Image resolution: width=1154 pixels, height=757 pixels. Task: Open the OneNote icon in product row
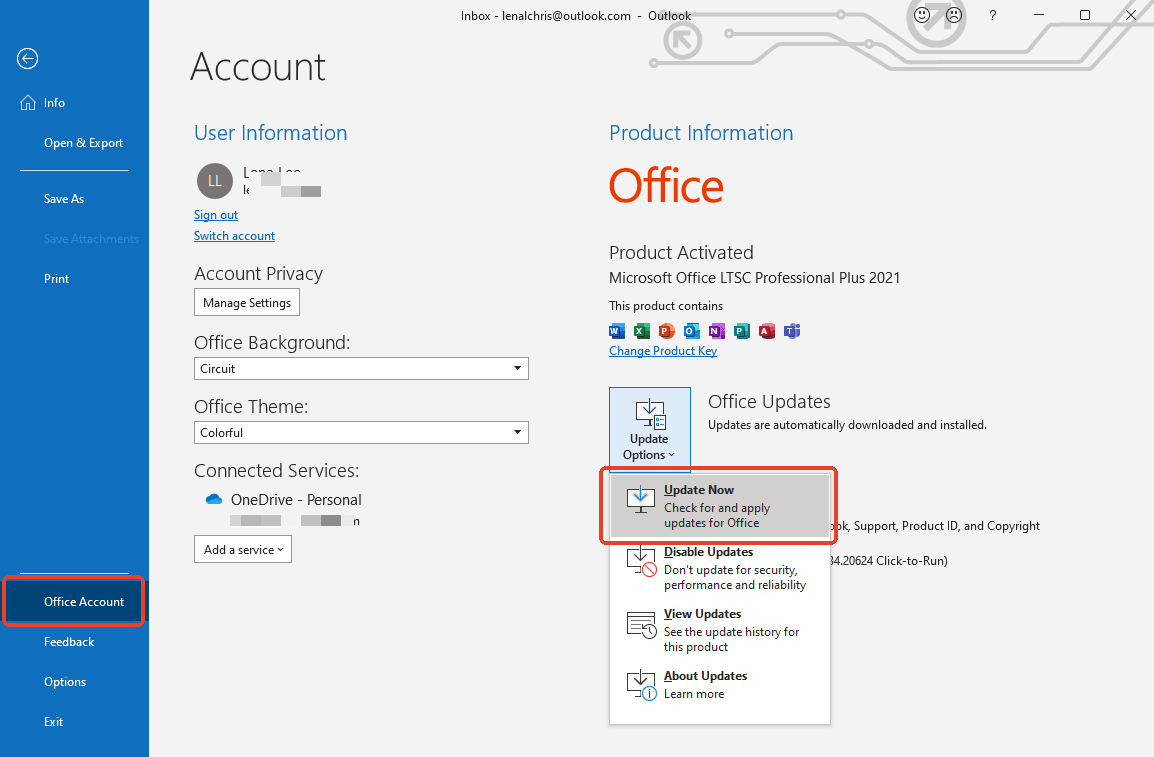coord(716,331)
